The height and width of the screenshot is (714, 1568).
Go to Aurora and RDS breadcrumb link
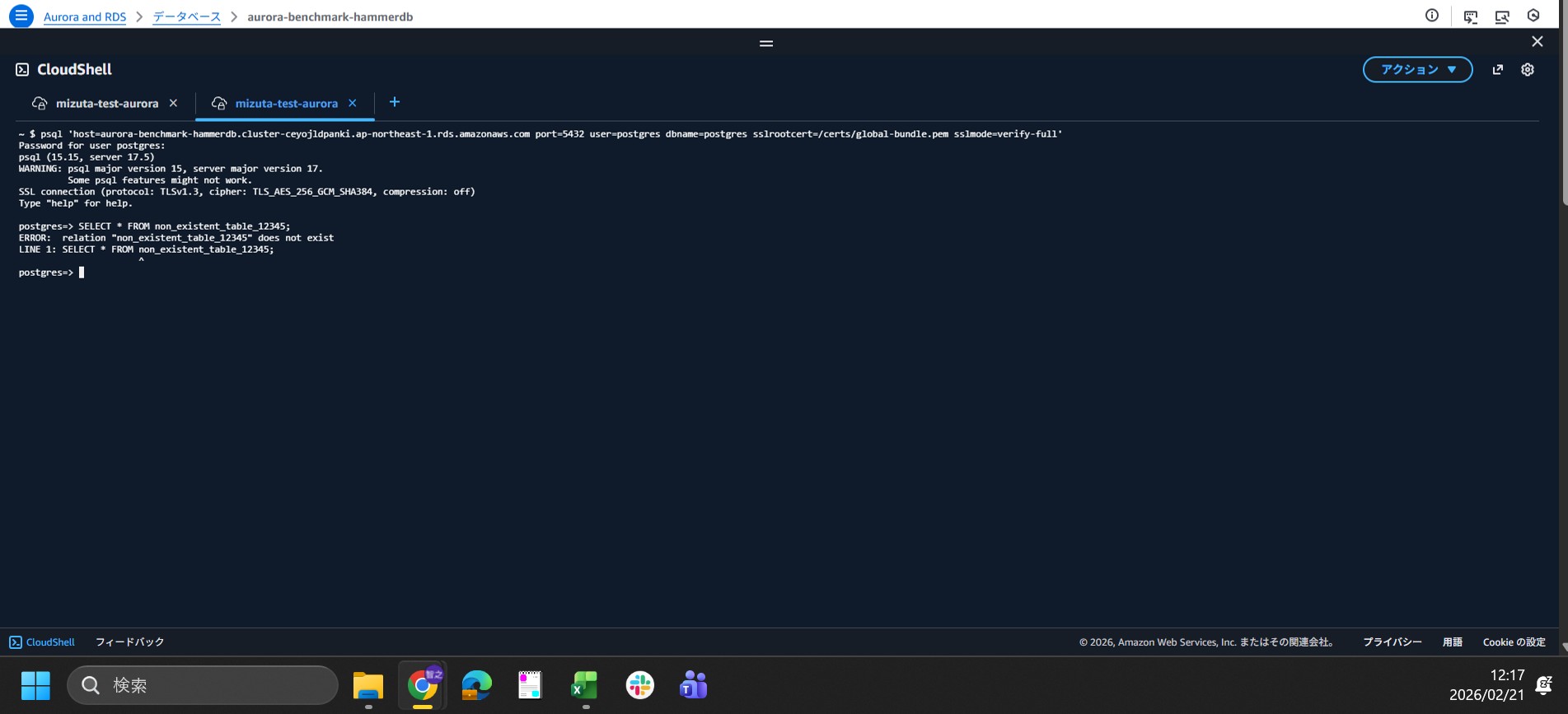coord(85,16)
